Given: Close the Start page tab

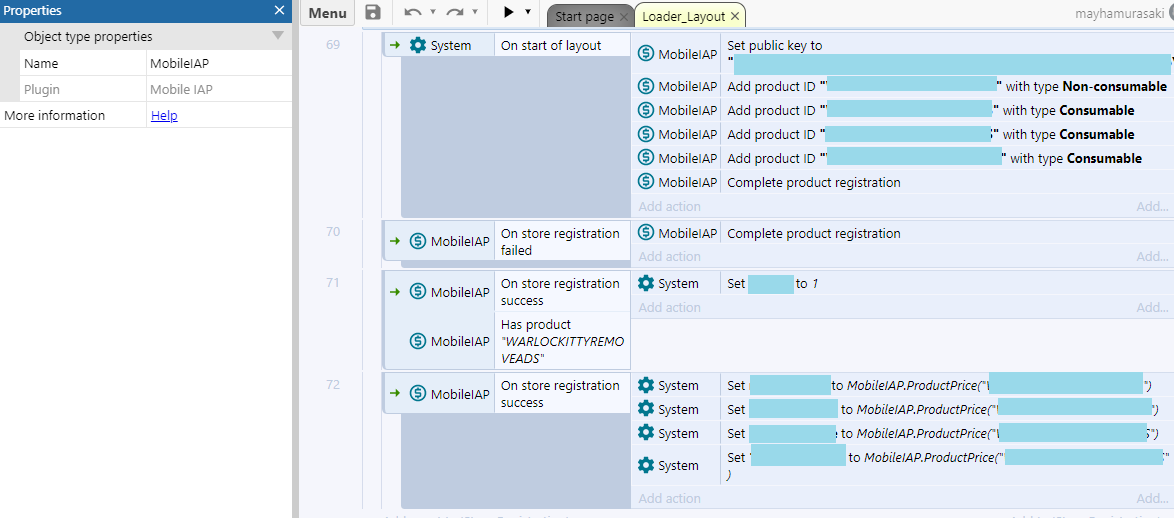Looking at the screenshot, I should (624, 16).
